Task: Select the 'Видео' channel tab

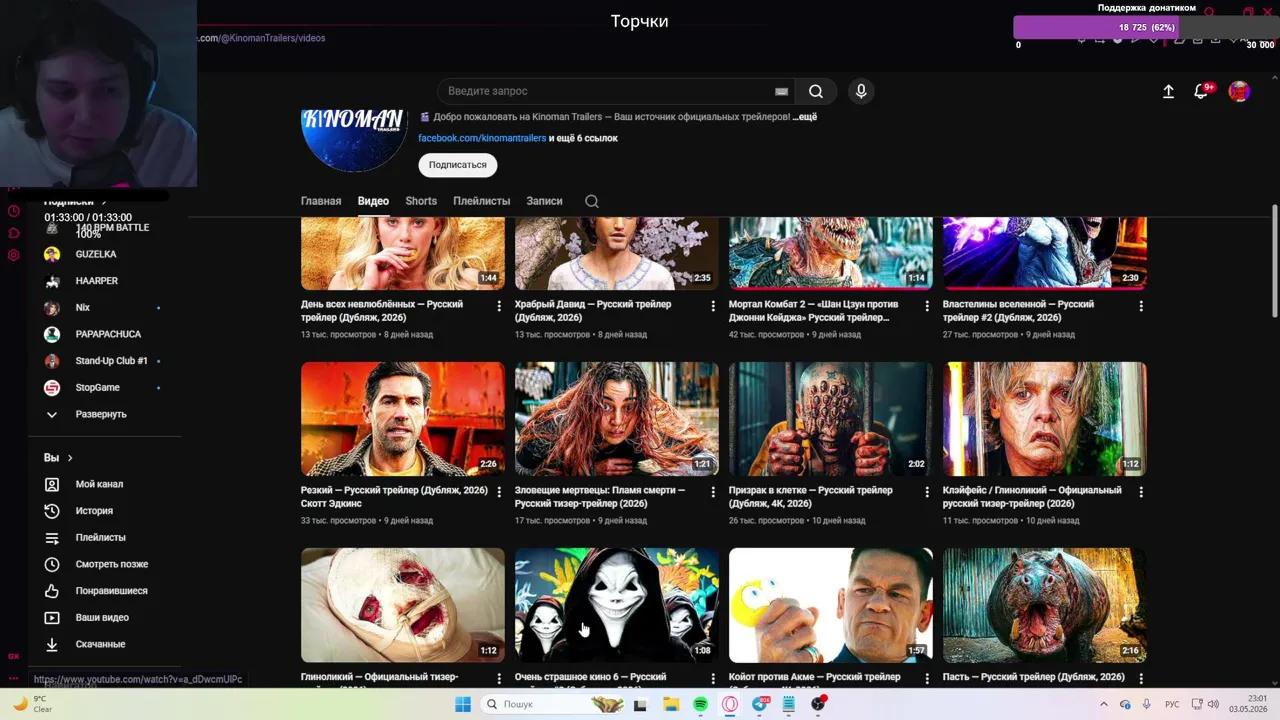Action: pos(373,201)
